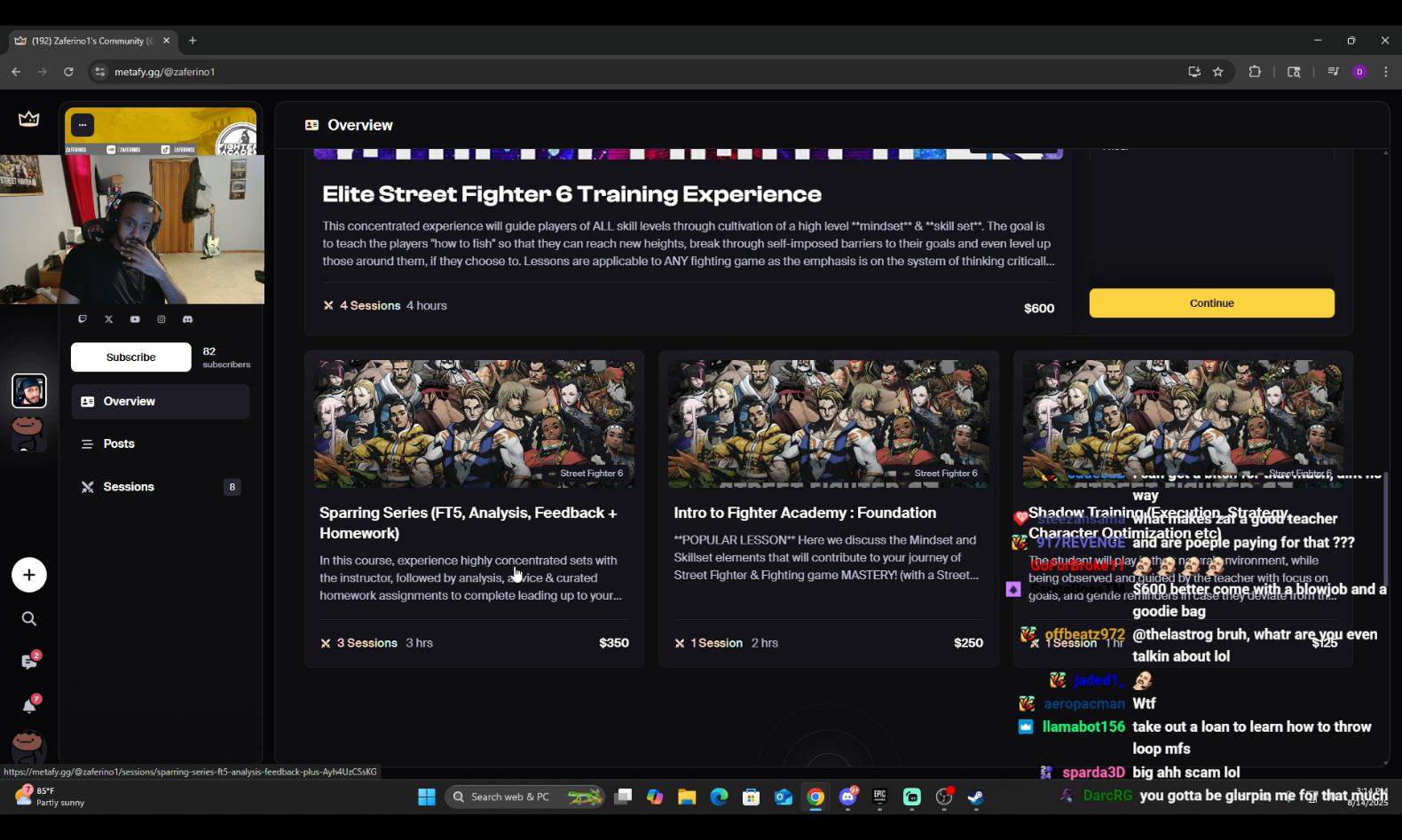Open the Discord social link icon

[187, 319]
